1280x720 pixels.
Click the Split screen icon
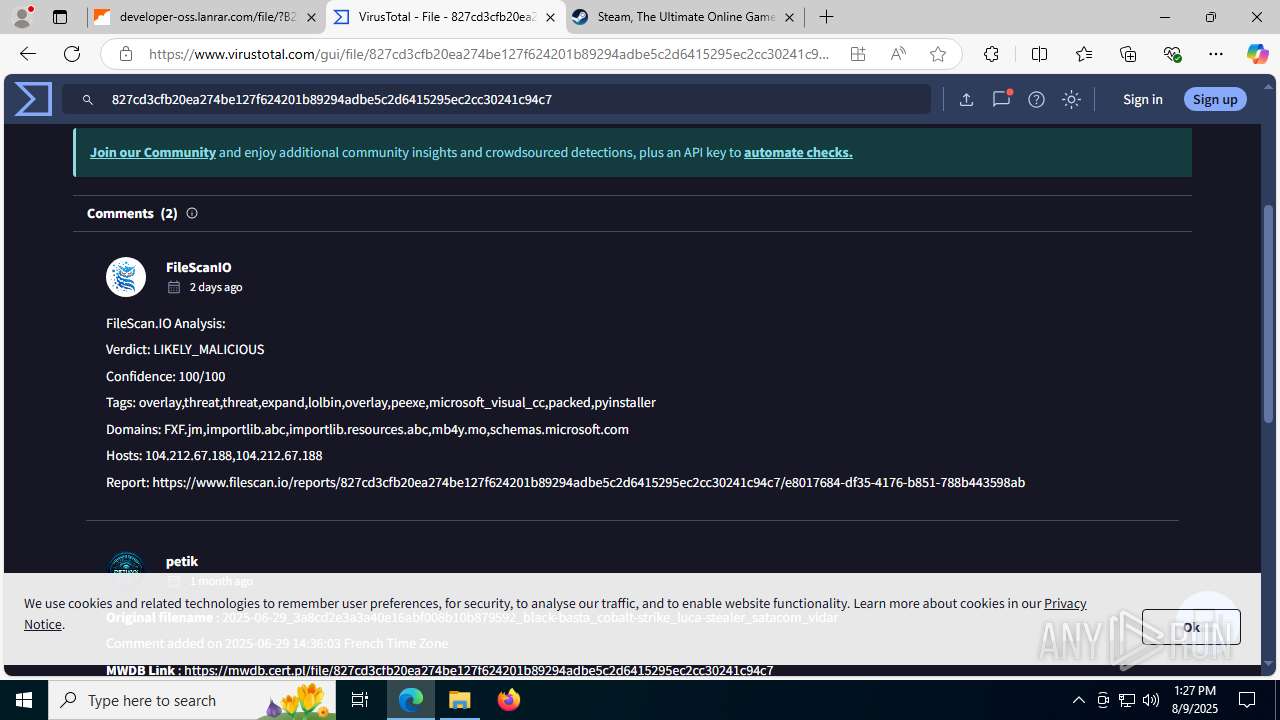click(1039, 54)
